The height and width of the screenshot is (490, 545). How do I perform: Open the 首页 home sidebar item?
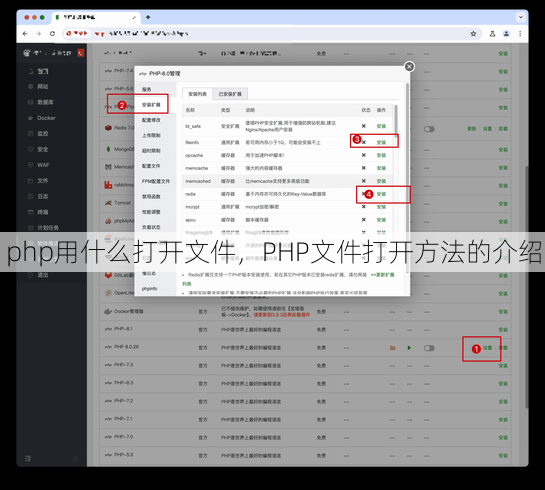coord(42,71)
